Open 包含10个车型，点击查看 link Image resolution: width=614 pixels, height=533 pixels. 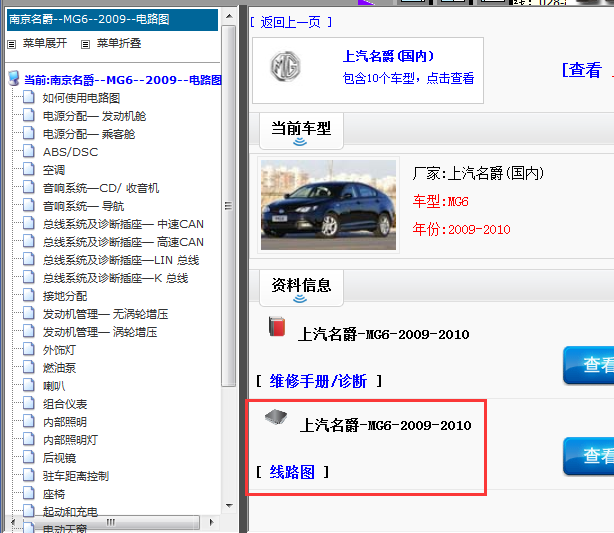408,78
